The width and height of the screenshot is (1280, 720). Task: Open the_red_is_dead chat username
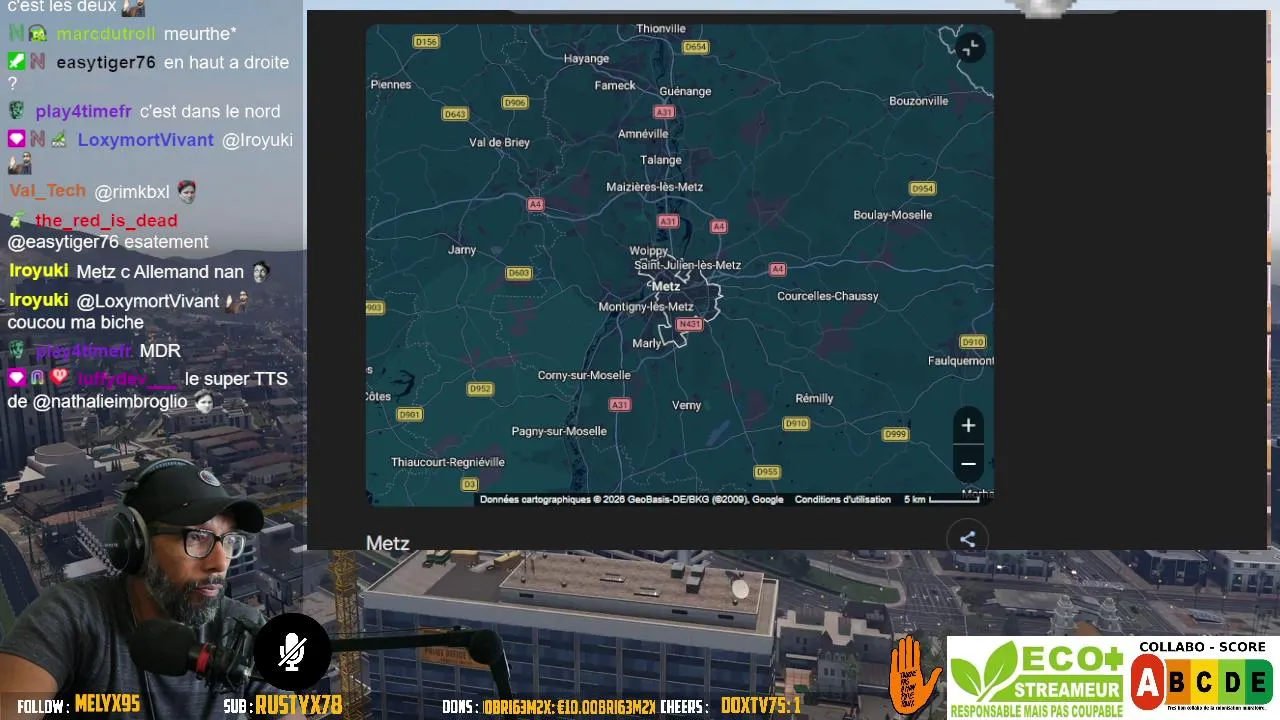pyautogui.click(x=106, y=220)
